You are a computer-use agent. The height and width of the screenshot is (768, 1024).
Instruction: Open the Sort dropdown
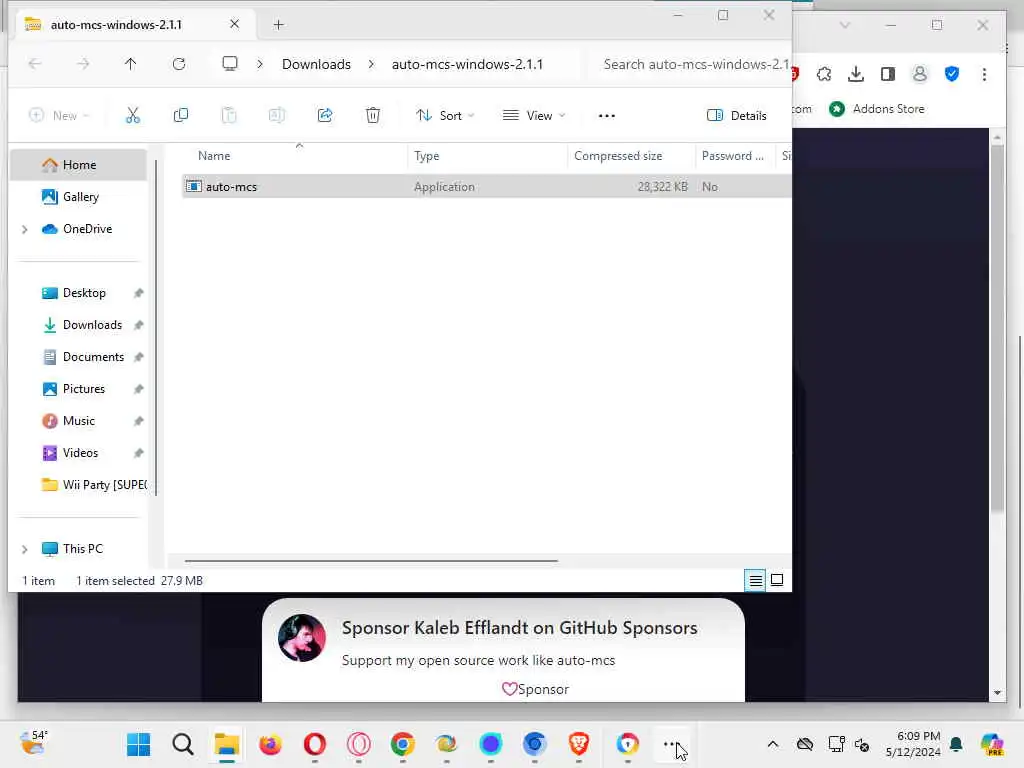445,116
